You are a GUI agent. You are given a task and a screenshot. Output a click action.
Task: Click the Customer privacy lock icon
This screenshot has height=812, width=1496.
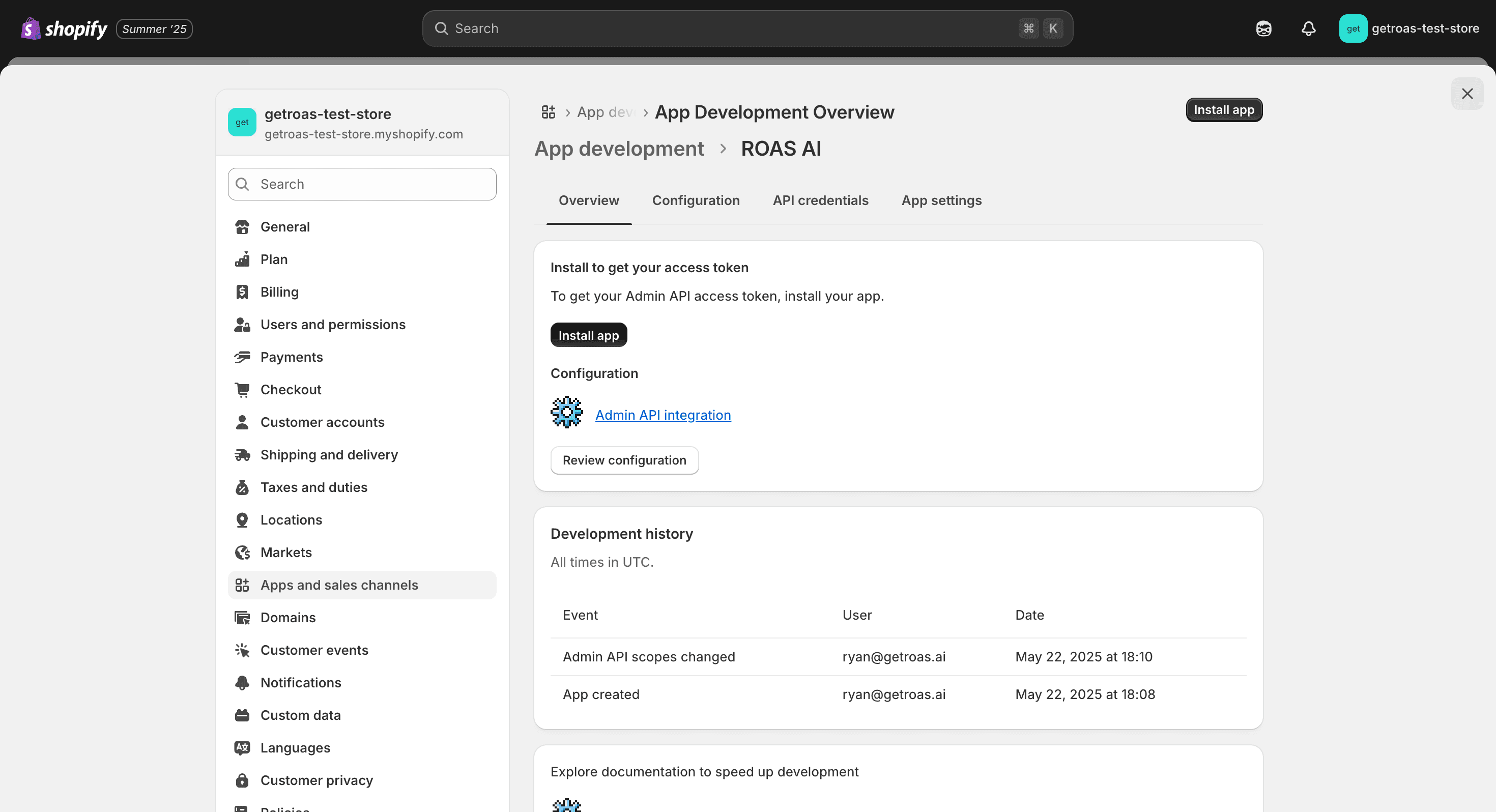point(242,779)
